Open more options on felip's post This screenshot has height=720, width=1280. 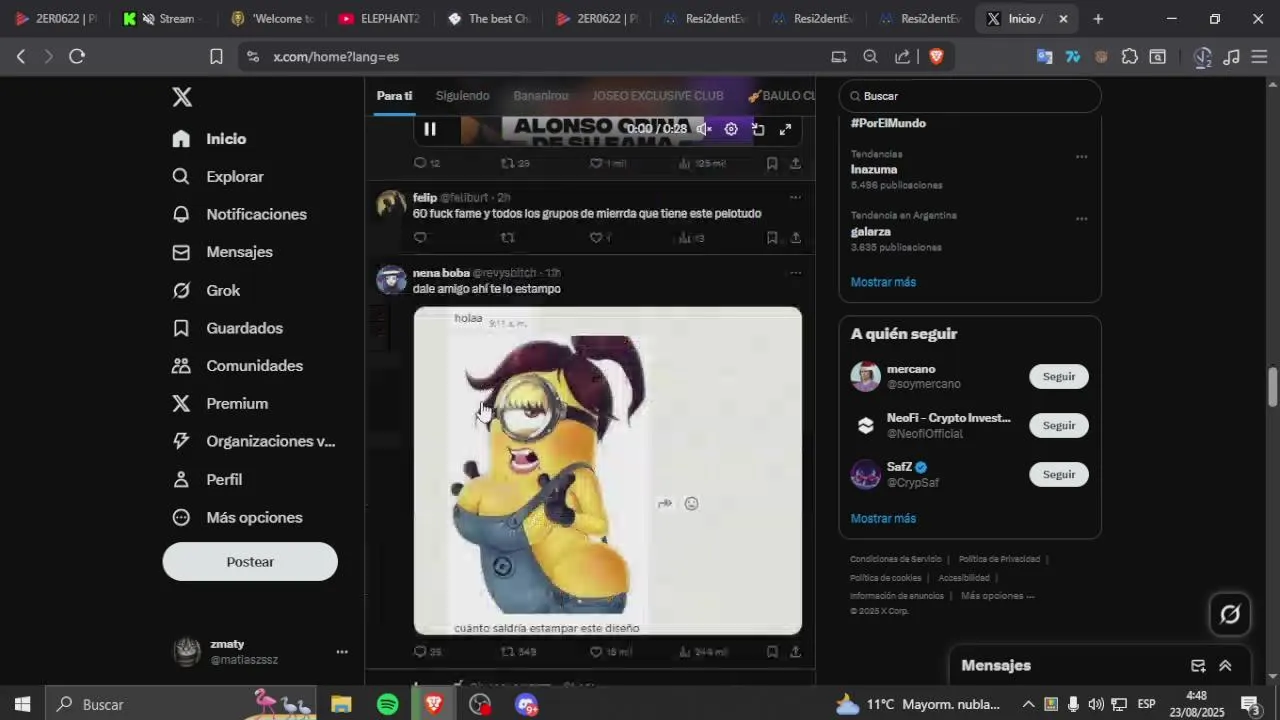pos(795,197)
